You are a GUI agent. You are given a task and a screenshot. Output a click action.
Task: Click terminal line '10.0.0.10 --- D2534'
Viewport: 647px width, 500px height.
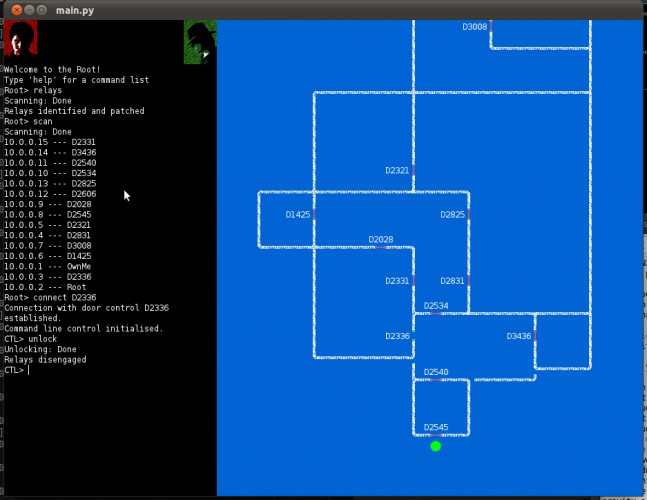pyautogui.click(x=50, y=173)
